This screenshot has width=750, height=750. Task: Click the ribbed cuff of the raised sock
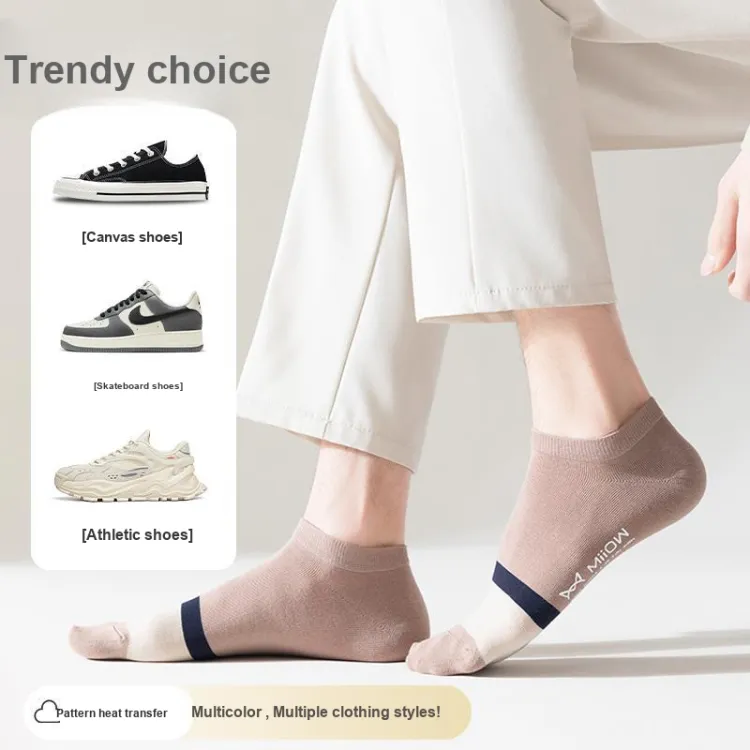click(x=593, y=423)
